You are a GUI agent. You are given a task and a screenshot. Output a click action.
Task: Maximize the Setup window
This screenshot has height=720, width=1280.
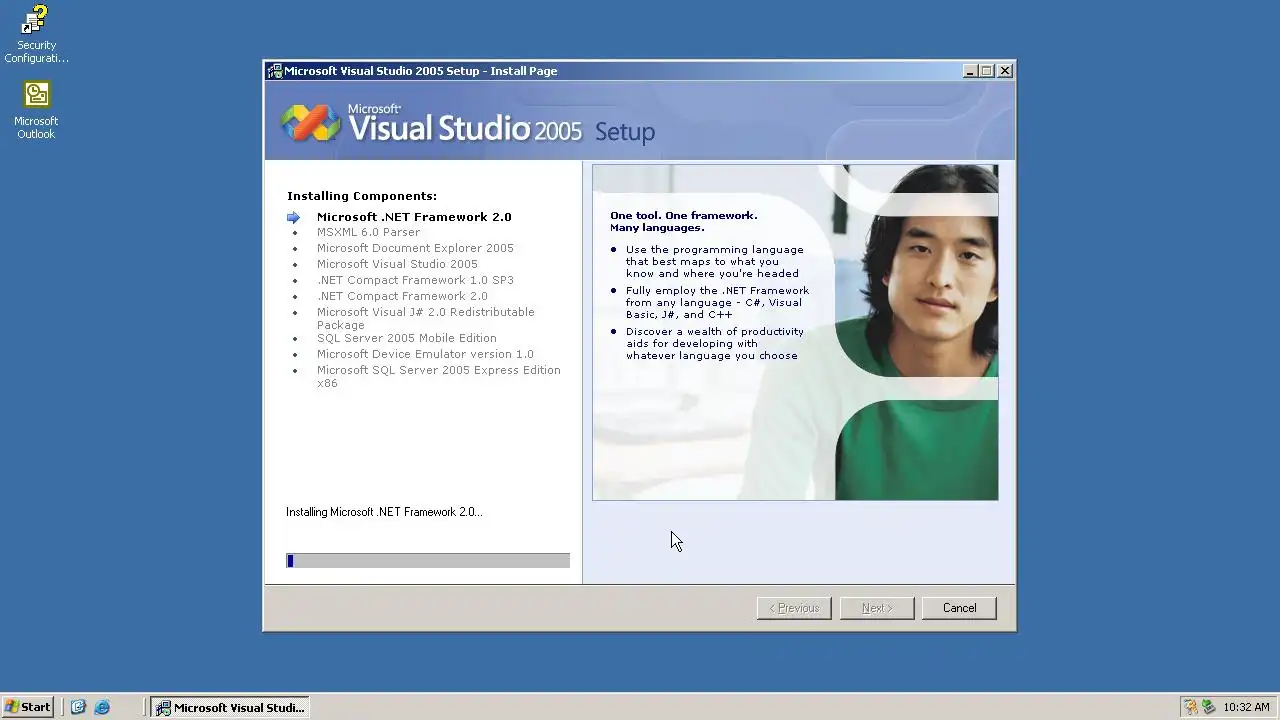tap(986, 71)
